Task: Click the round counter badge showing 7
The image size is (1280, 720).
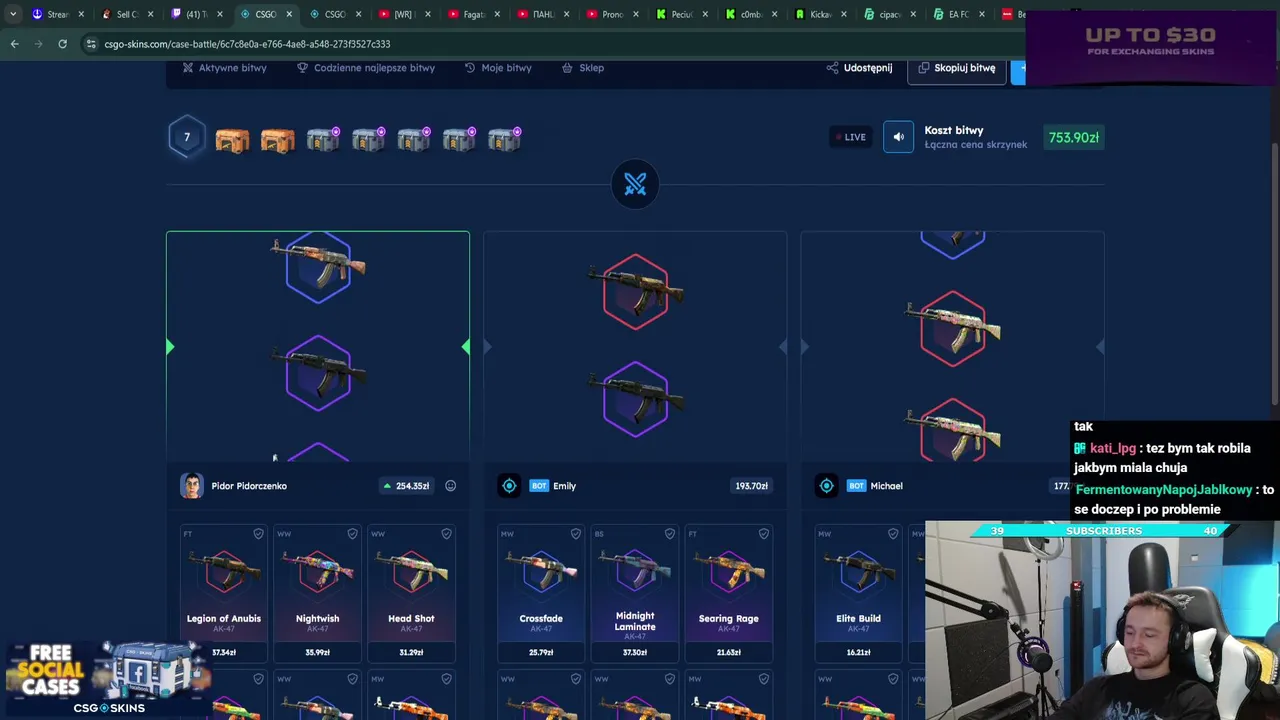Action: coord(186,138)
